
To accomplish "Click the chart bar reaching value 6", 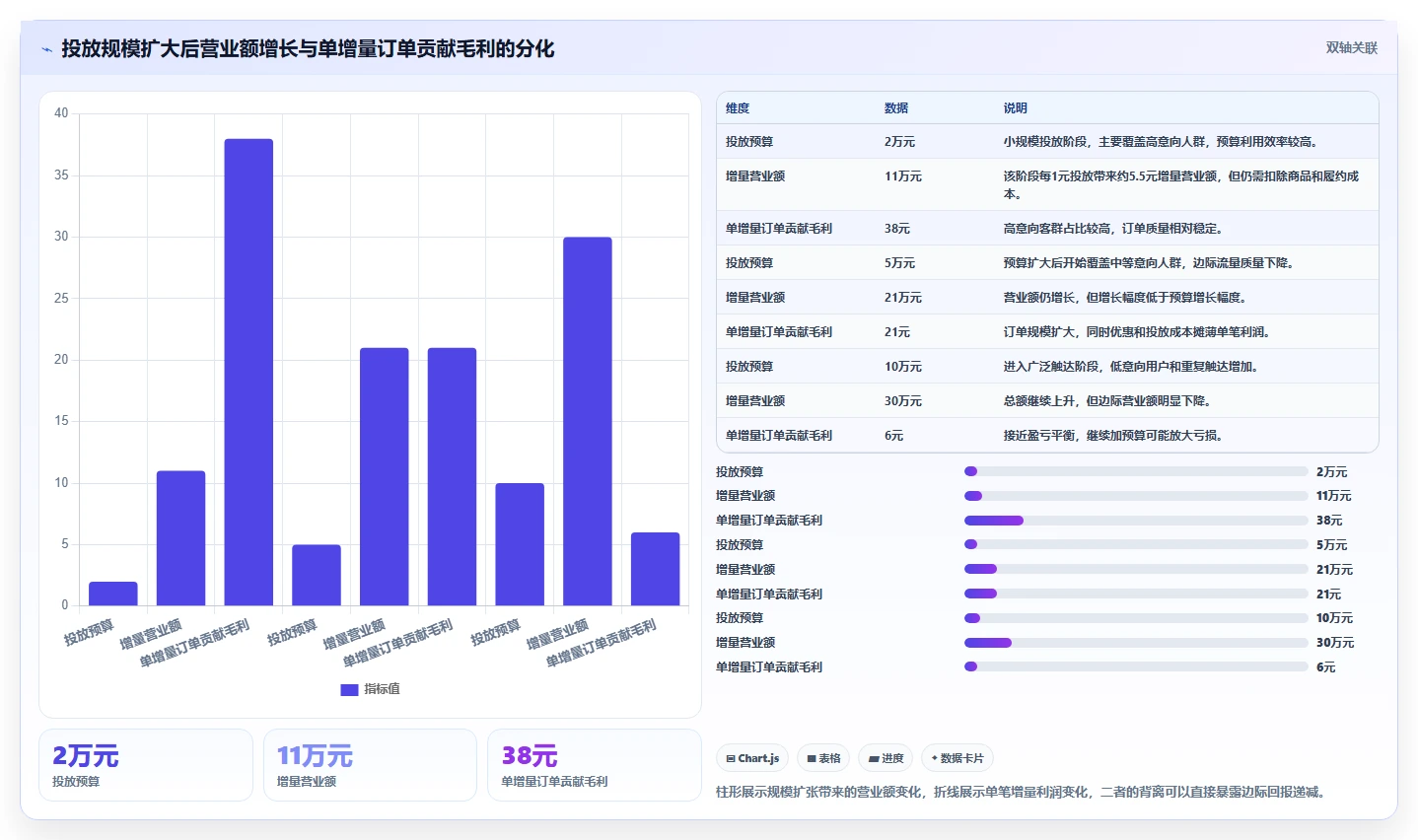I will coord(656,569).
